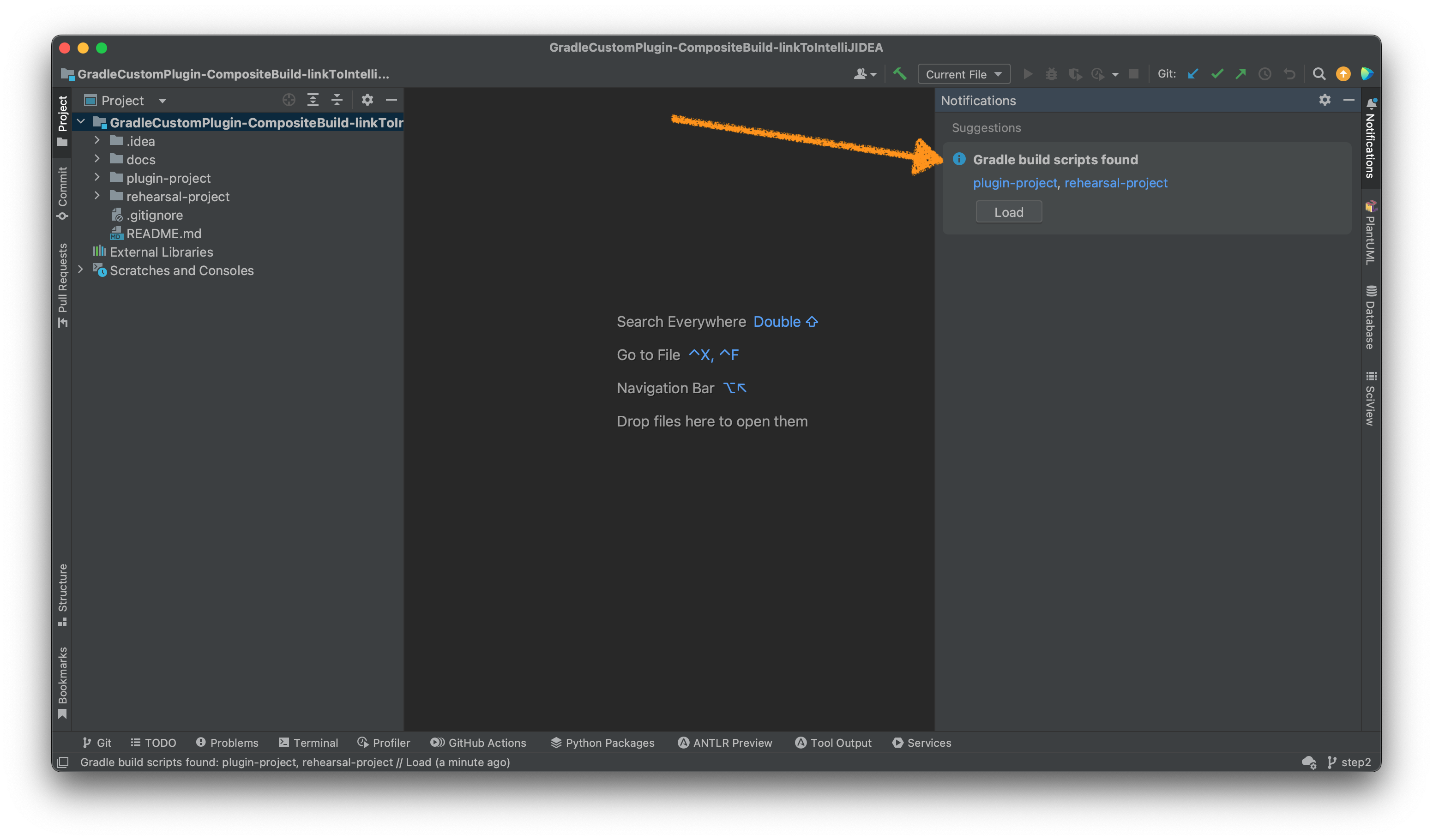
Task: Click Git Push green arrow
Action: click(x=1241, y=74)
